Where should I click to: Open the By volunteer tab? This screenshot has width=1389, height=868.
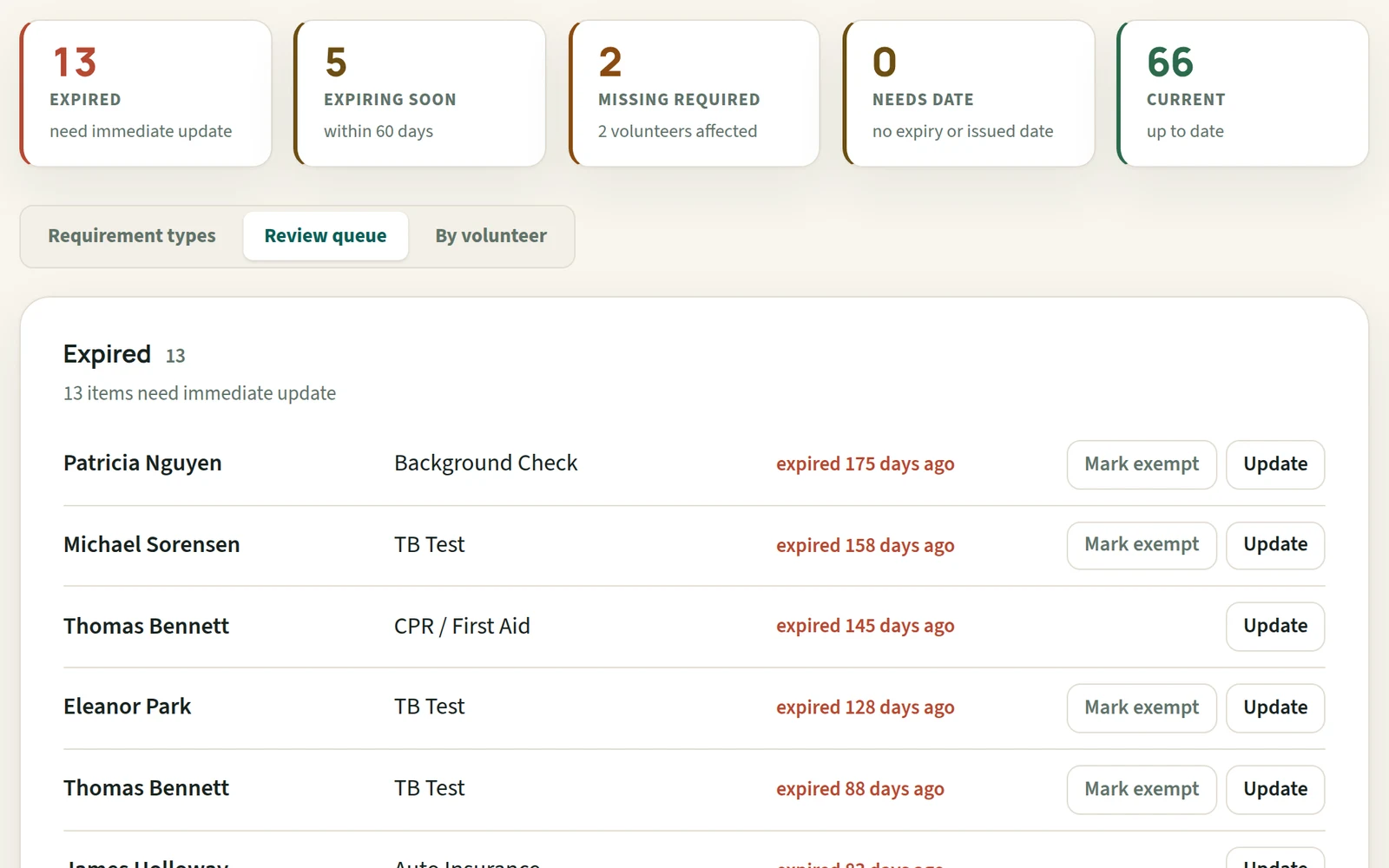[x=490, y=236]
